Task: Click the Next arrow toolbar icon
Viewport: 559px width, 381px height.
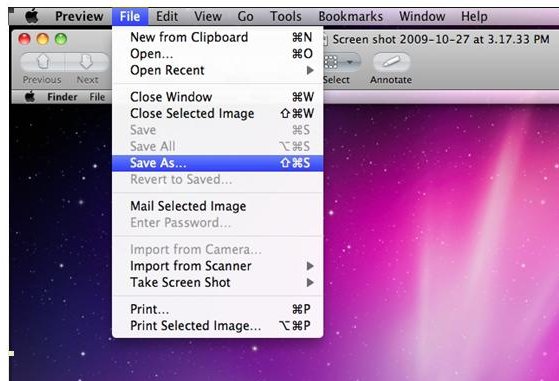Action: point(87,62)
